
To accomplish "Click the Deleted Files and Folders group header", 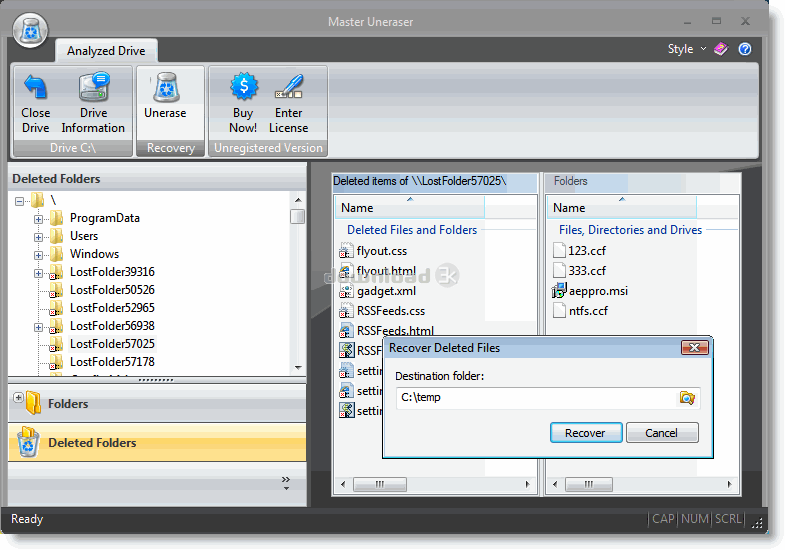I will tap(412, 230).
